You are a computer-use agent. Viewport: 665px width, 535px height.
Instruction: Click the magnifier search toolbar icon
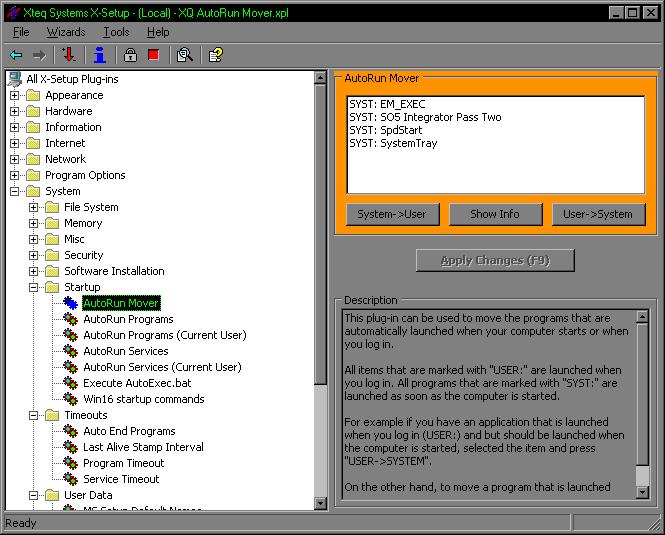click(x=184, y=55)
